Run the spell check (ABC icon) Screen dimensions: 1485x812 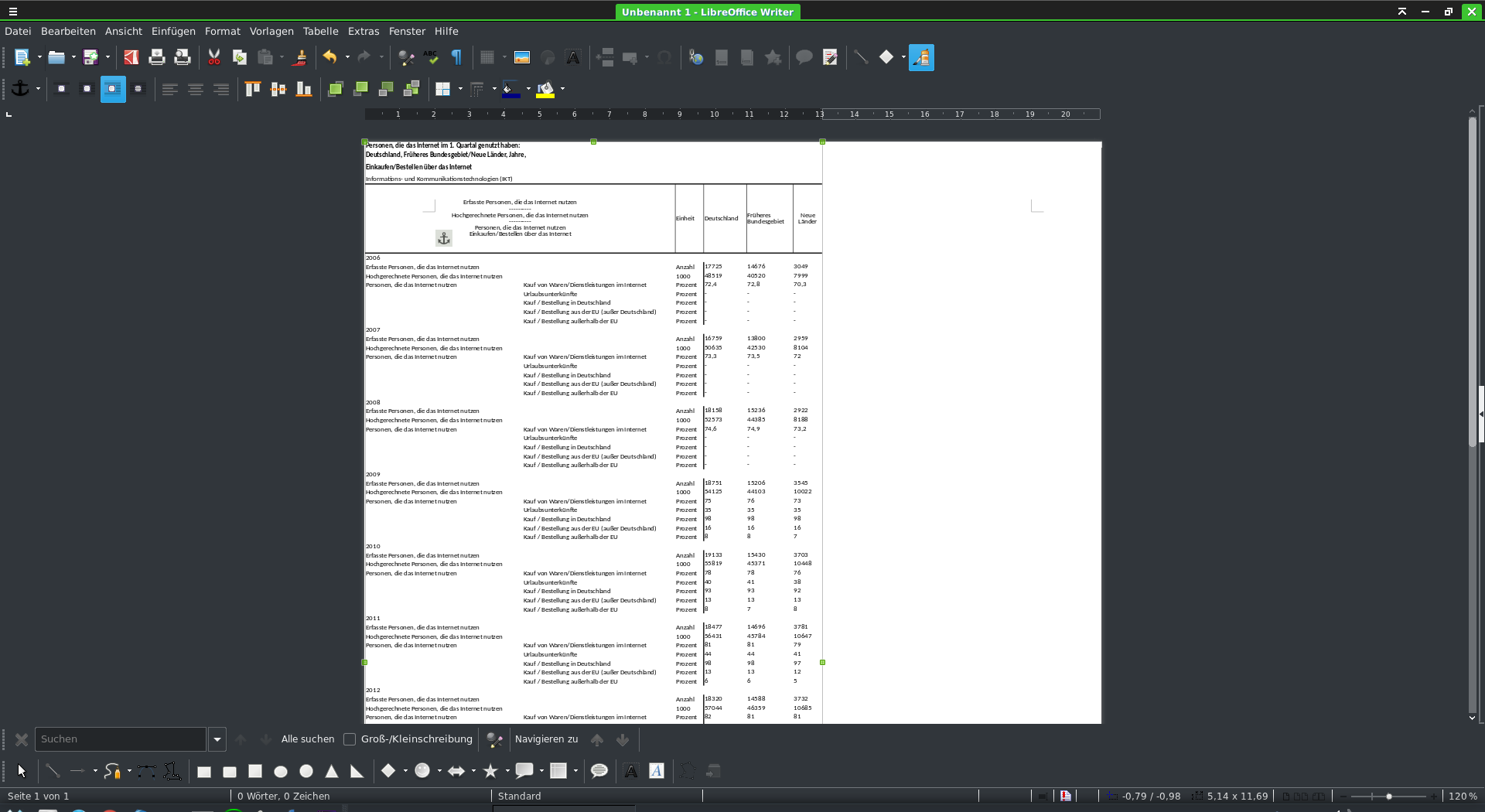pyautogui.click(x=431, y=57)
